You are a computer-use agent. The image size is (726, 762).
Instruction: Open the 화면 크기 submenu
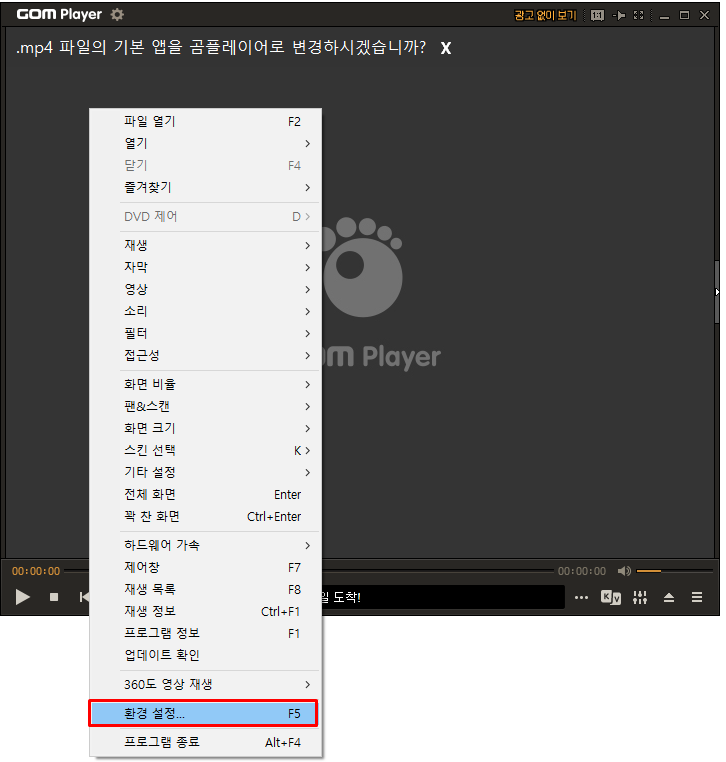point(205,429)
